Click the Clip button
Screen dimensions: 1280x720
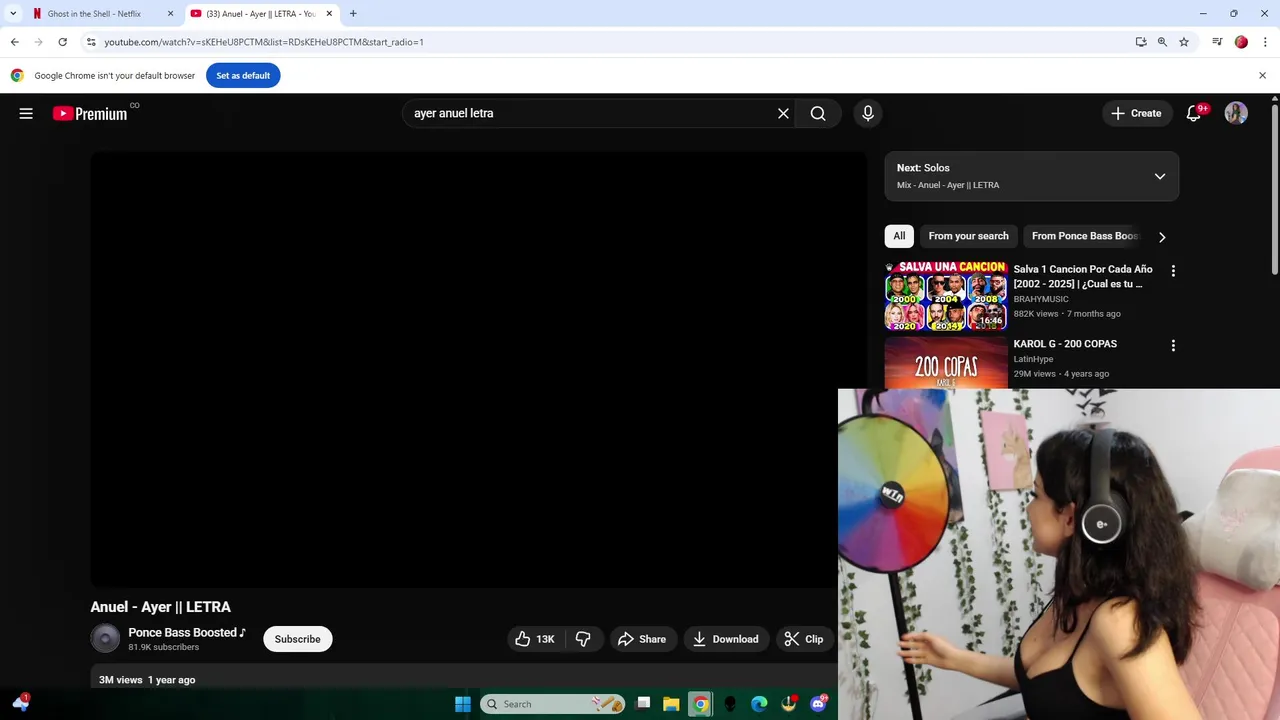point(804,639)
